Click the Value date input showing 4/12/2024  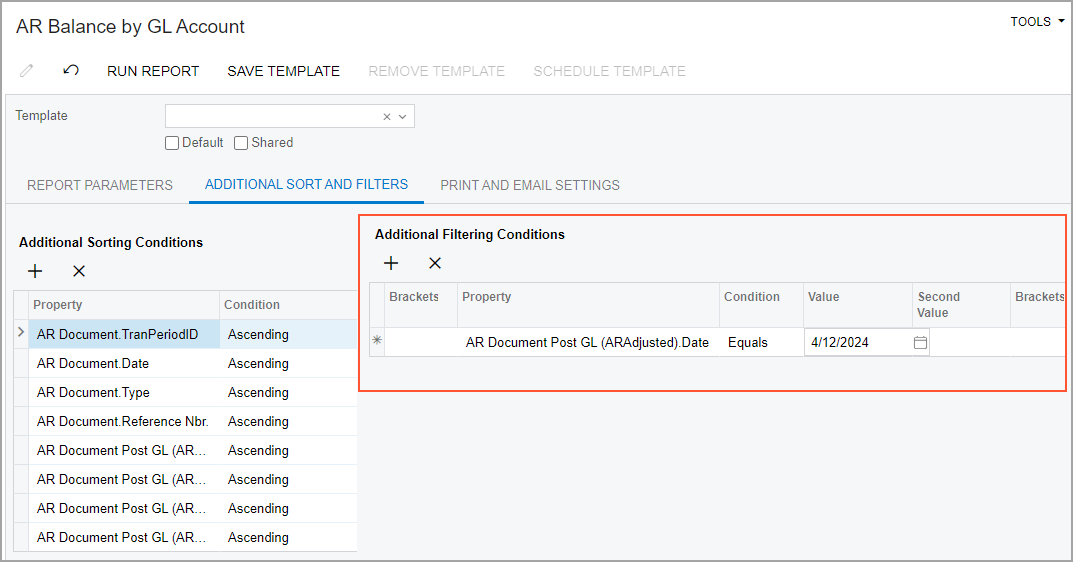(856, 342)
